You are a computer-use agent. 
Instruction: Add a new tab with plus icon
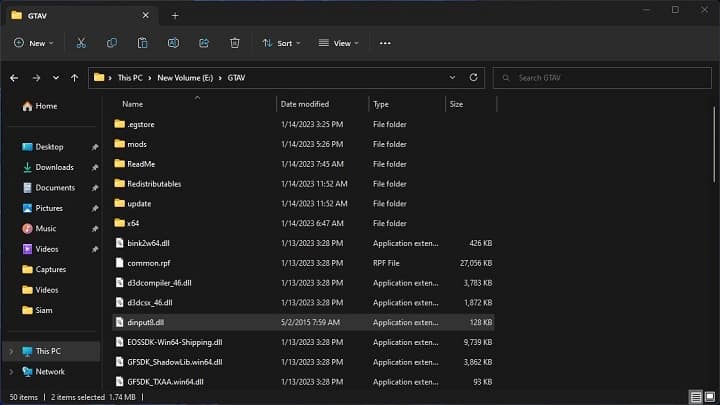coord(175,16)
